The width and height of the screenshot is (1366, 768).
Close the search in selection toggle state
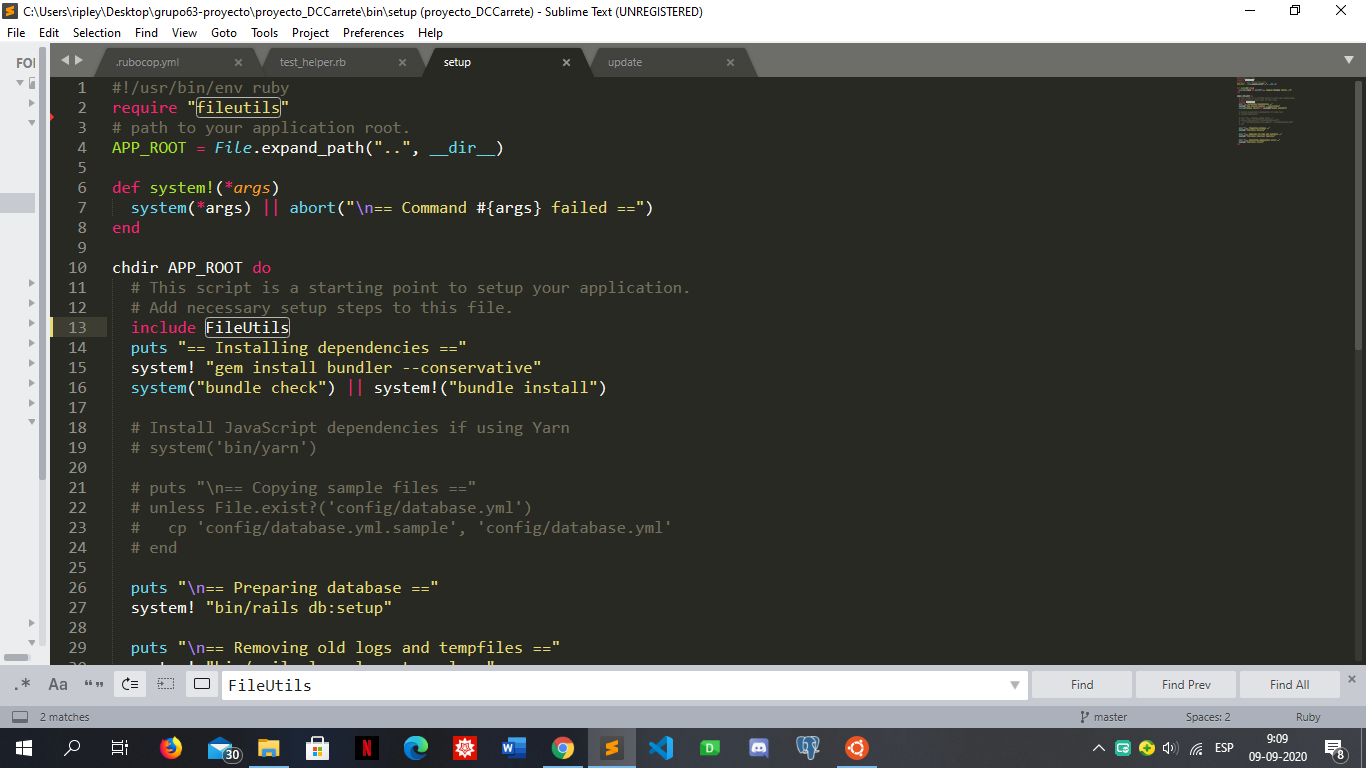[166, 684]
